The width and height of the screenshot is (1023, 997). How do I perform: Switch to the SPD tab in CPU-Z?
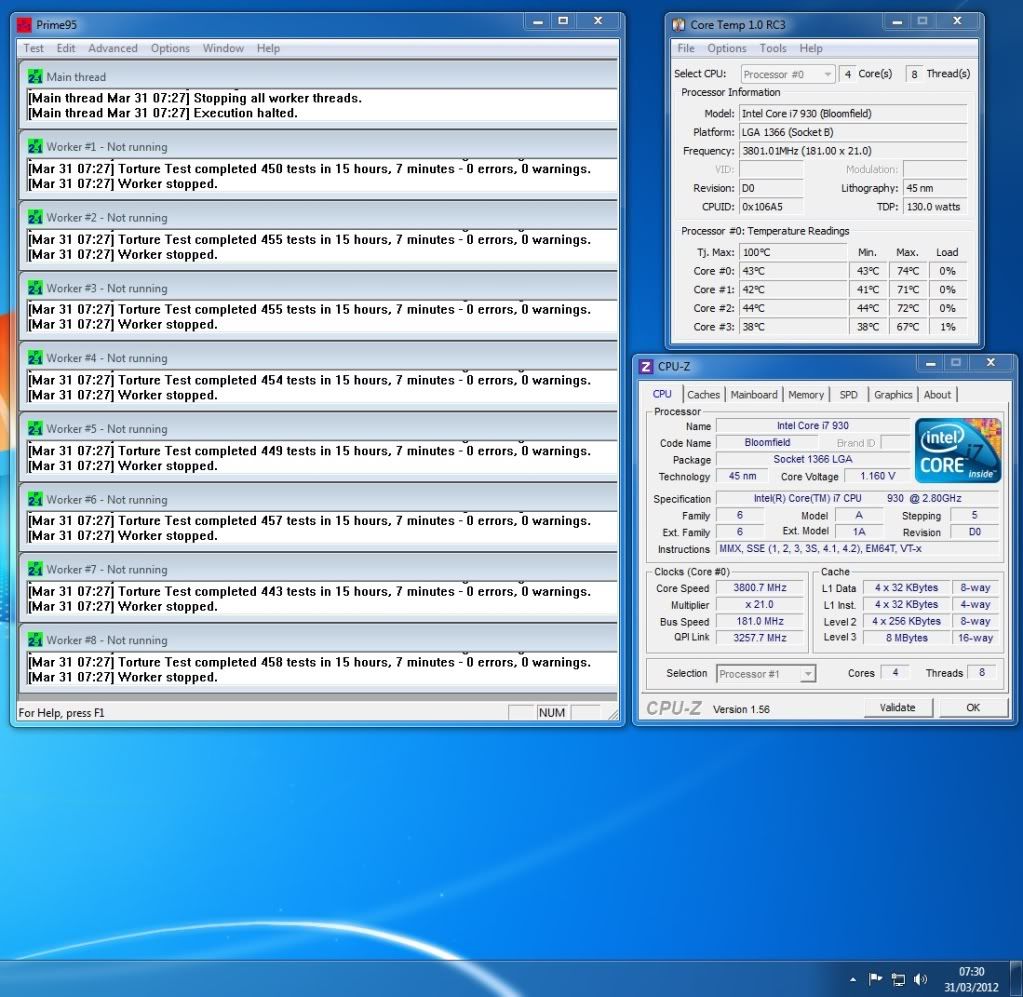click(x=847, y=394)
